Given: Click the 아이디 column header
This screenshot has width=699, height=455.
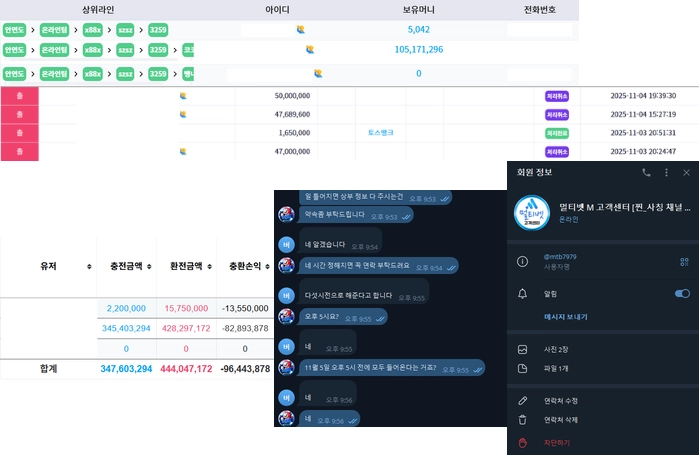Looking at the screenshot, I should point(277,10).
